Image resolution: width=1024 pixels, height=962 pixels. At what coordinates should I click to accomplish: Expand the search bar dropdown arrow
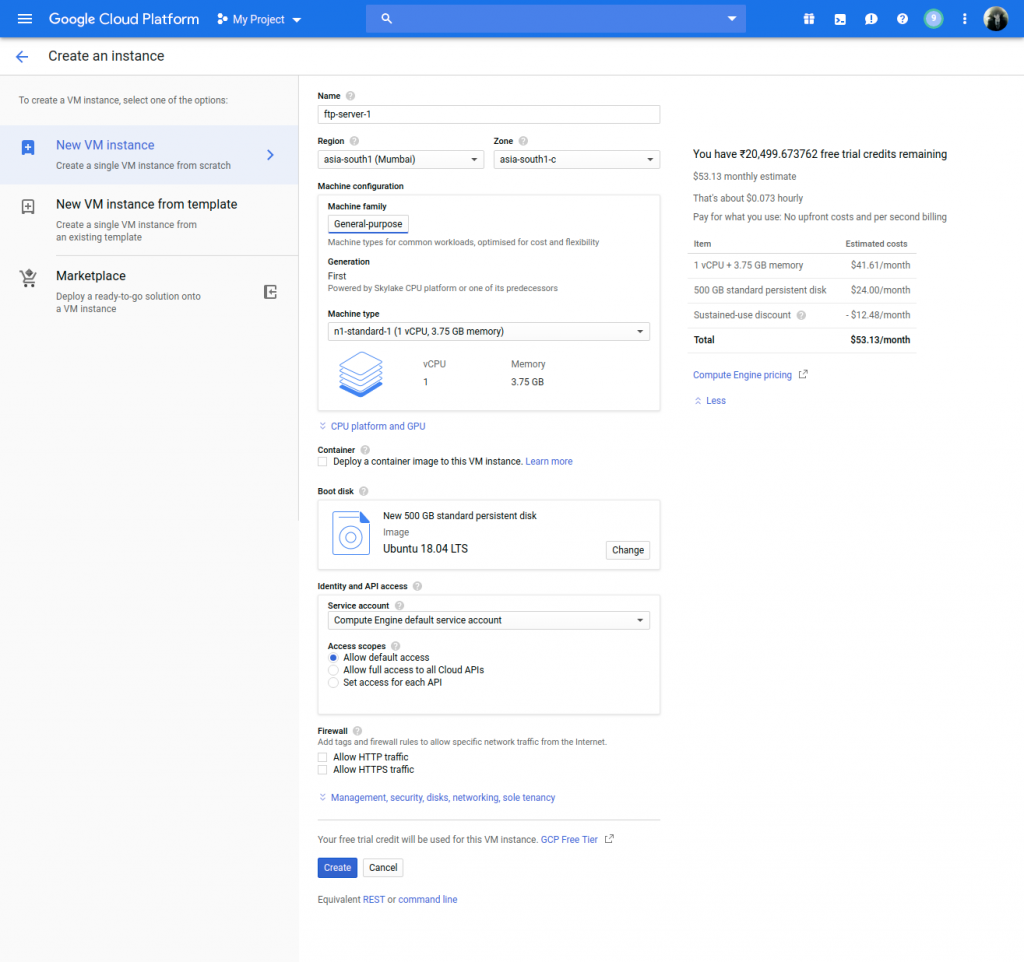732,19
